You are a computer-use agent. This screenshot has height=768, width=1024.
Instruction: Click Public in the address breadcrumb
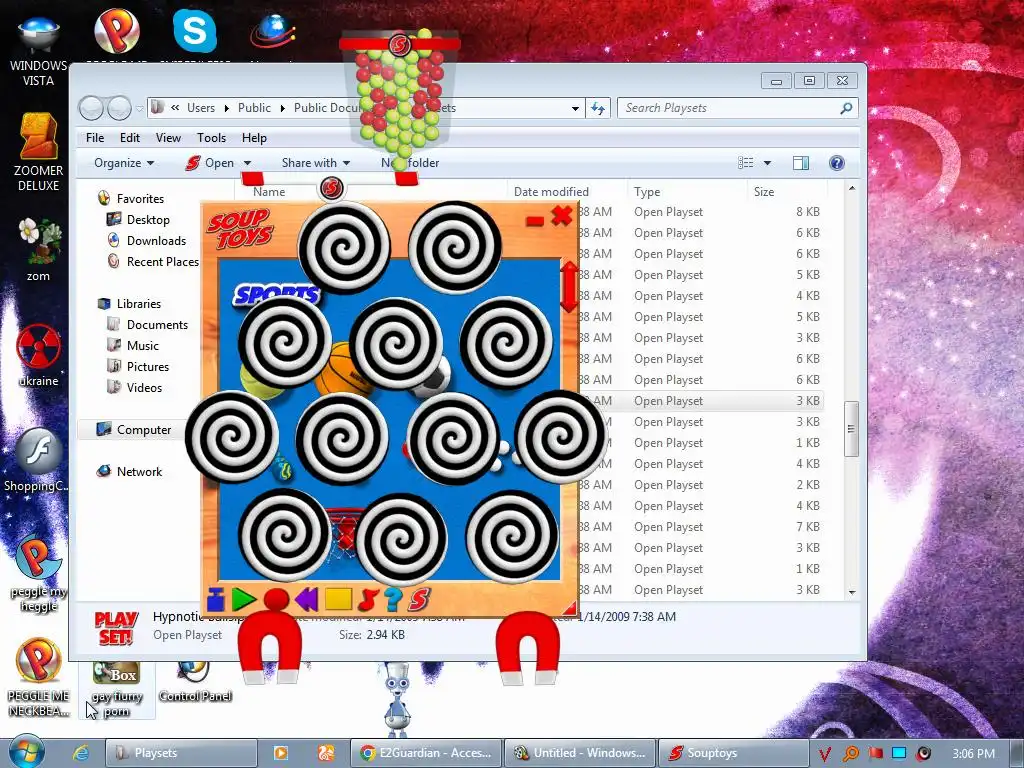254,108
